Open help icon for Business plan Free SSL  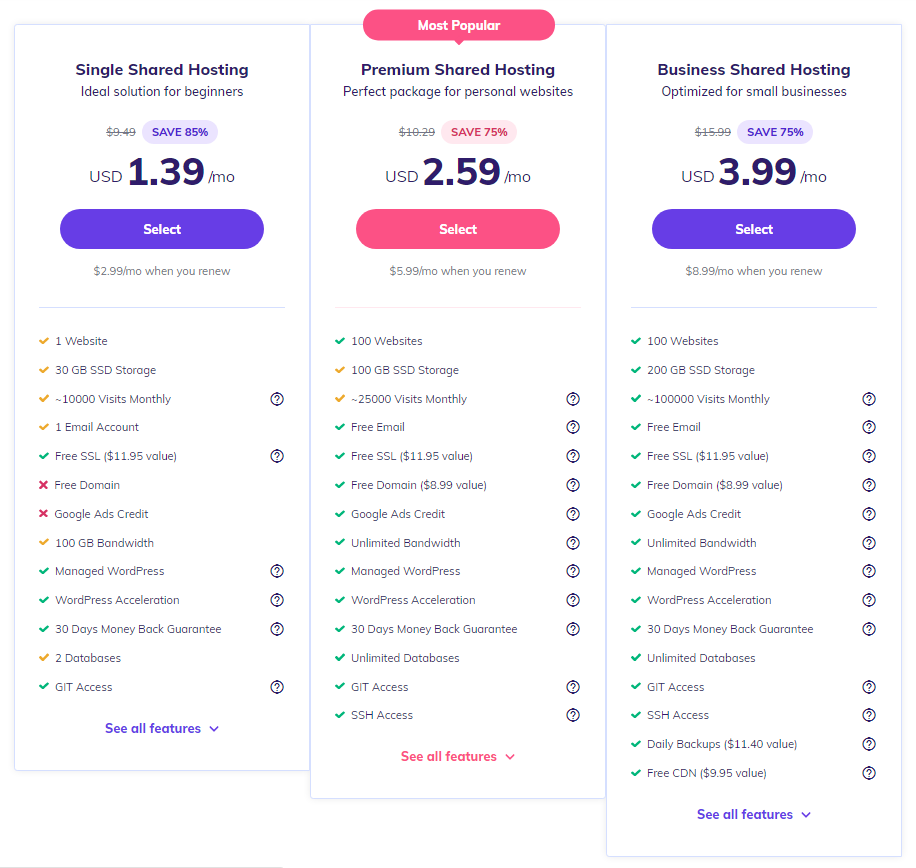pyautogui.click(x=869, y=456)
